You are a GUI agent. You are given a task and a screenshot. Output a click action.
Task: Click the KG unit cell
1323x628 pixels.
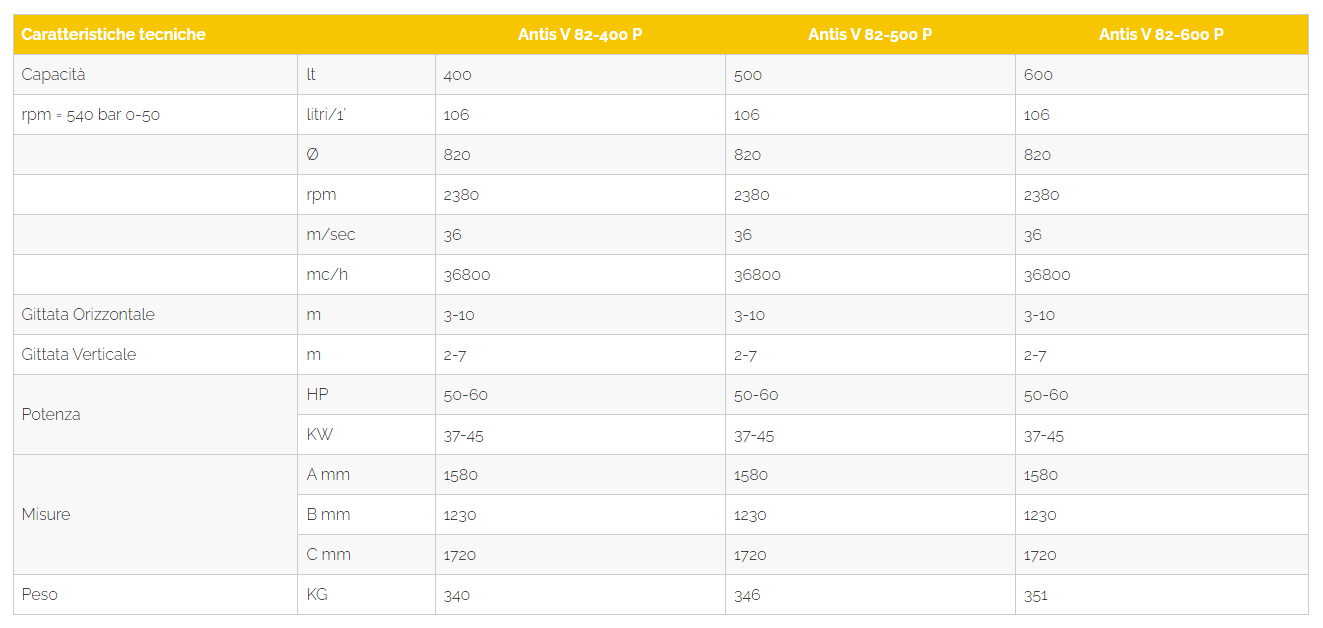click(366, 595)
